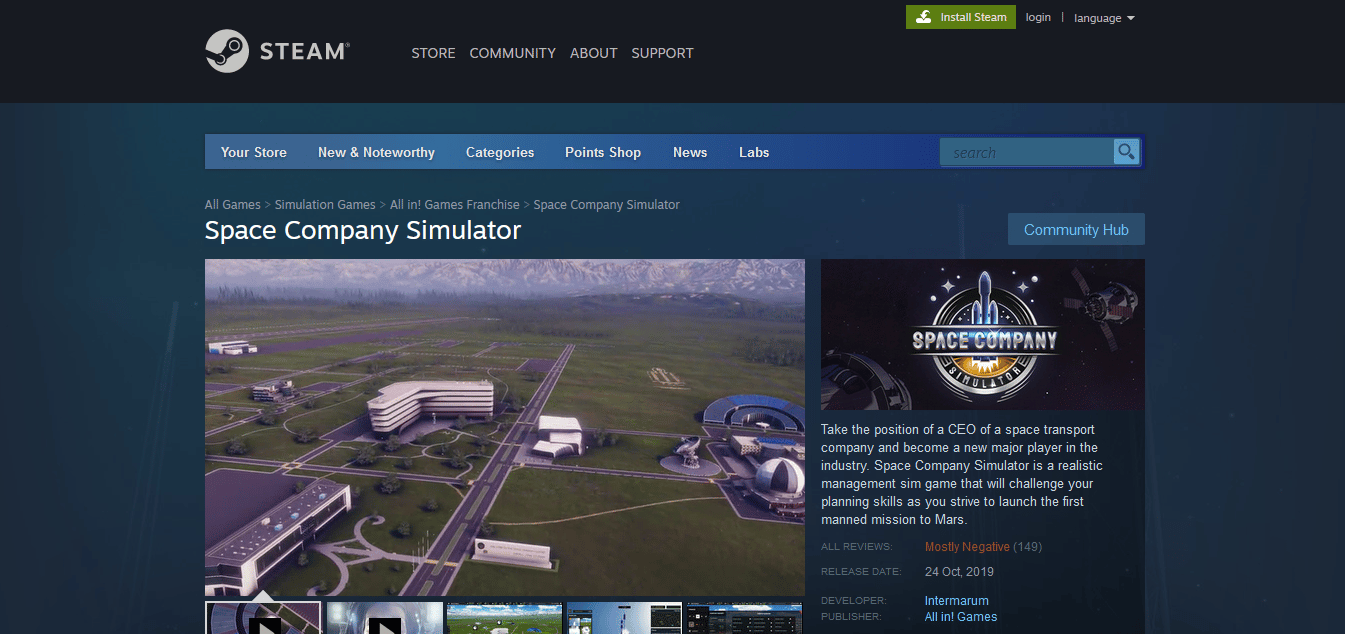The image size is (1345, 634).
Task: Switch to the Points Shop tab
Action: 603,152
